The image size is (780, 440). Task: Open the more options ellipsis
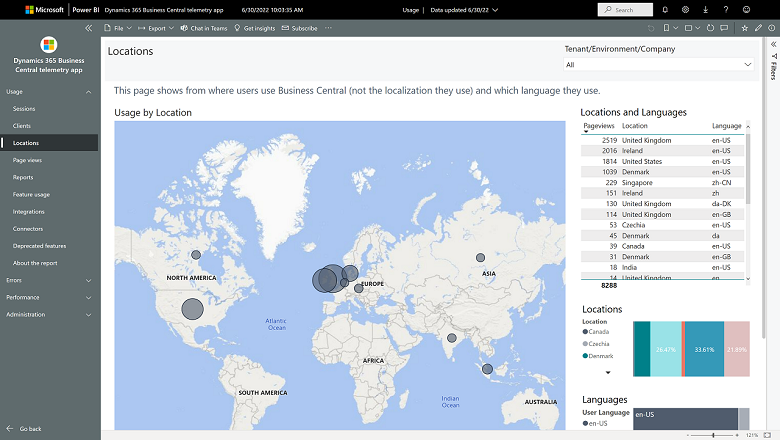(x=328, y=28)
